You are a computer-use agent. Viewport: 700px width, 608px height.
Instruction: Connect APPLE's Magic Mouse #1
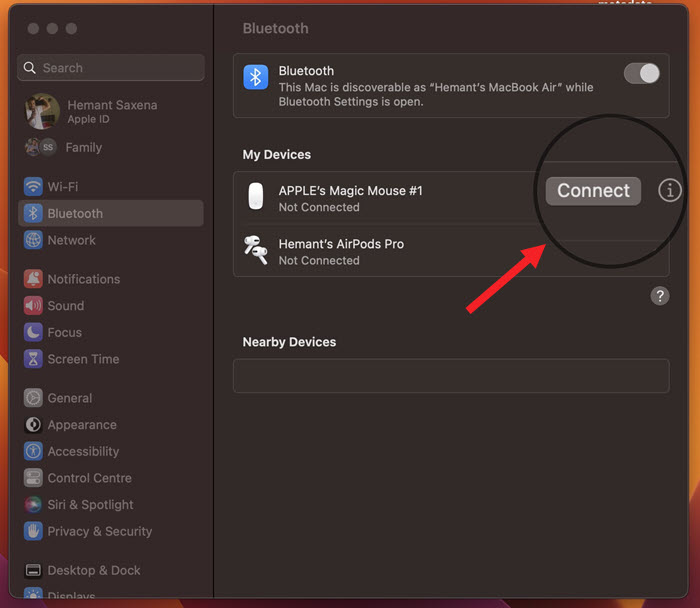pyautogui.click(x=593, y=191)
